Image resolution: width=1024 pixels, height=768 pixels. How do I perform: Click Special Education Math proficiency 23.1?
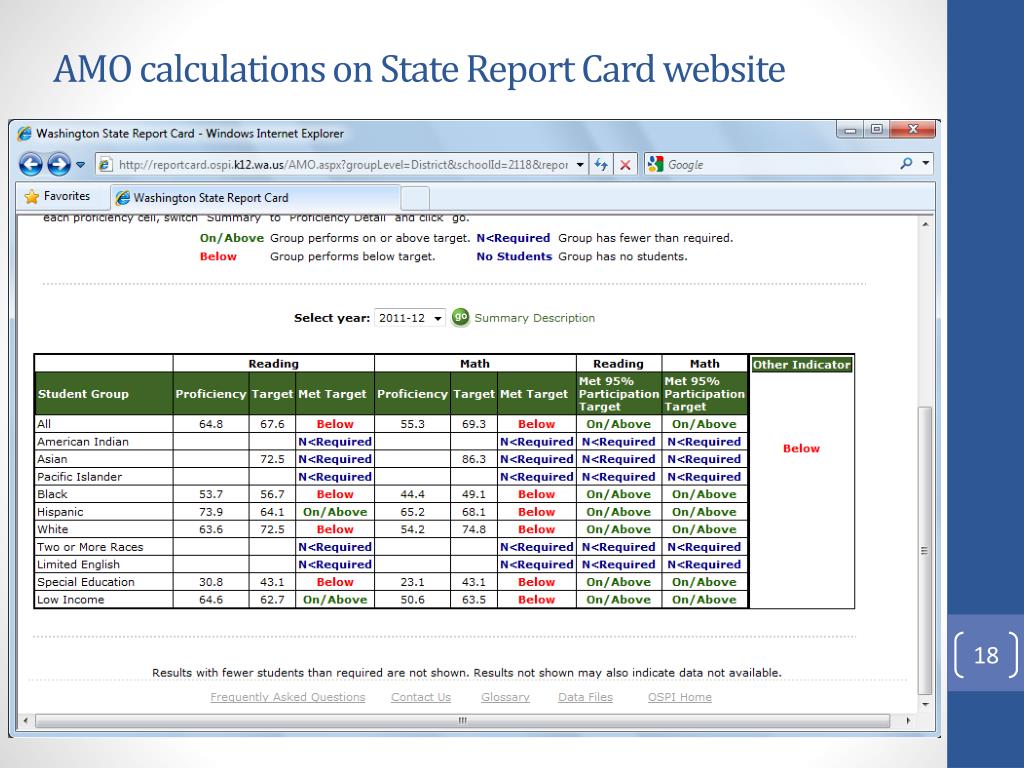pos(412,582)
